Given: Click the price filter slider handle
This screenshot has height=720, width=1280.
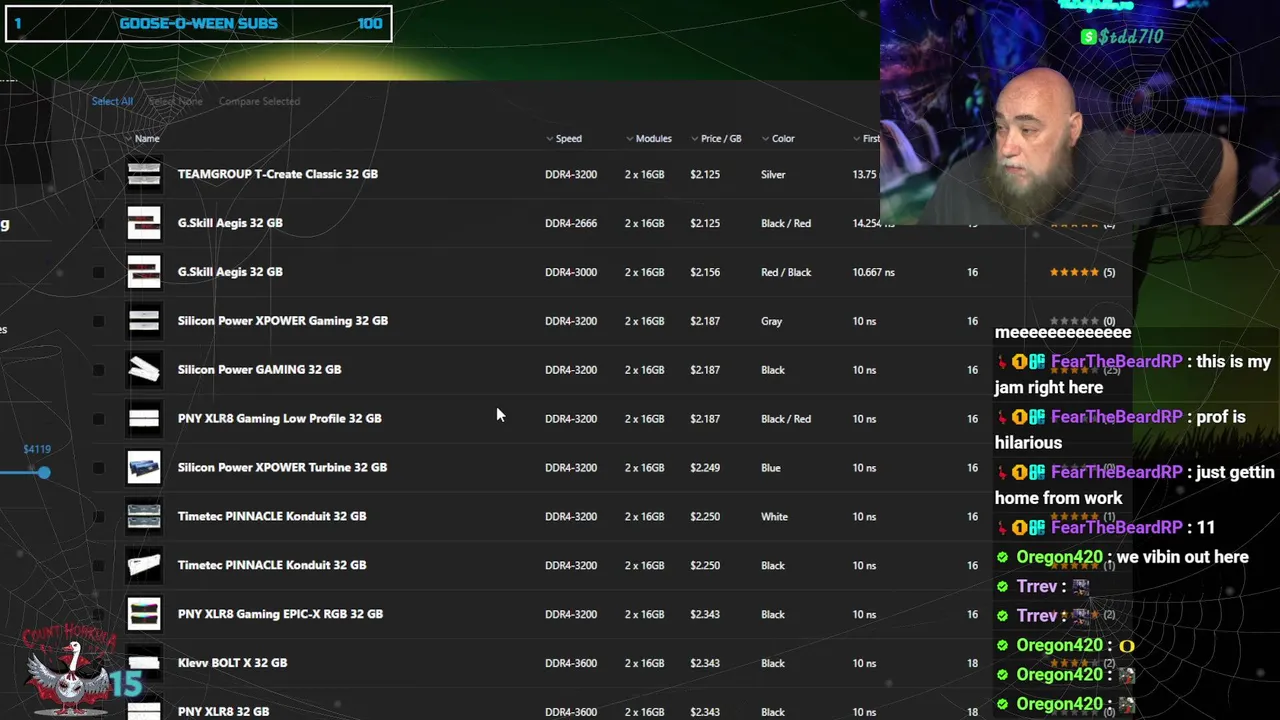Looking at the screenshot, I should tap(44, 472).
